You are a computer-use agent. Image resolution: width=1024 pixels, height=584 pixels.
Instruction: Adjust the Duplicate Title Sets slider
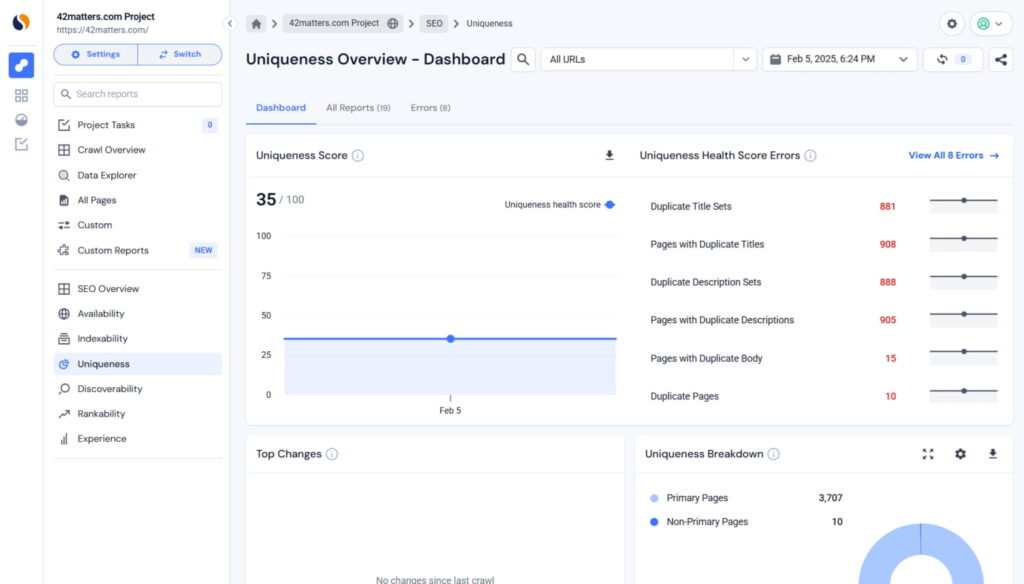click(963, 201)
